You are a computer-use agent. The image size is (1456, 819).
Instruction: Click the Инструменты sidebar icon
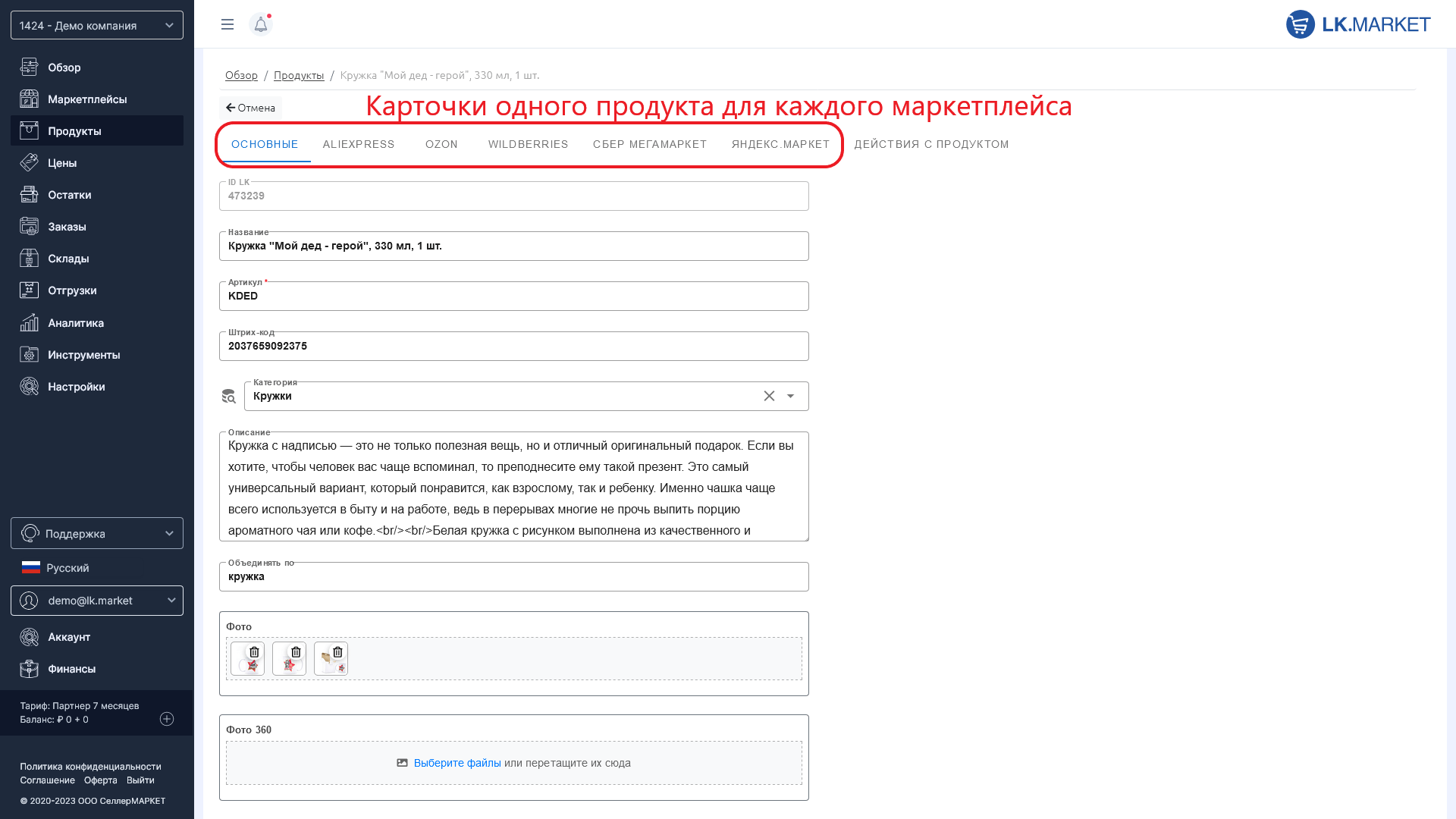30,354
